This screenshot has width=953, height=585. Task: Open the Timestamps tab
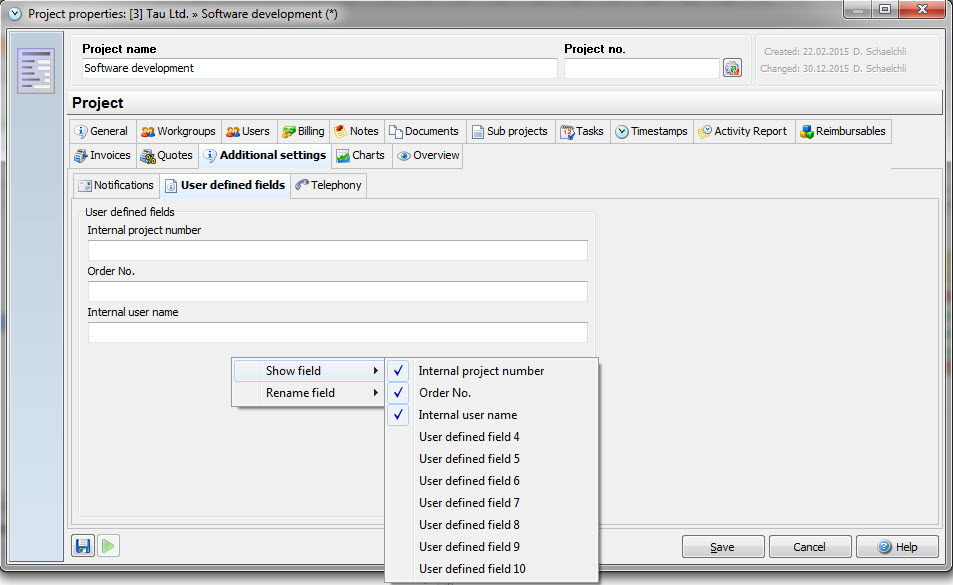click(x=651, y=131)
